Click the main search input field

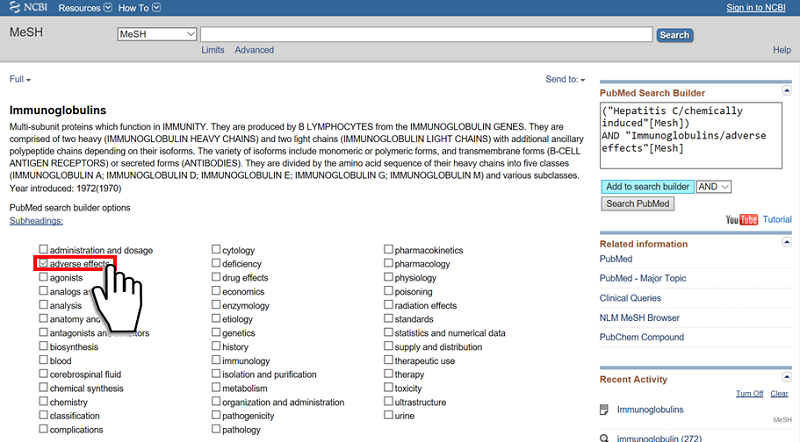tap(427, 34)
